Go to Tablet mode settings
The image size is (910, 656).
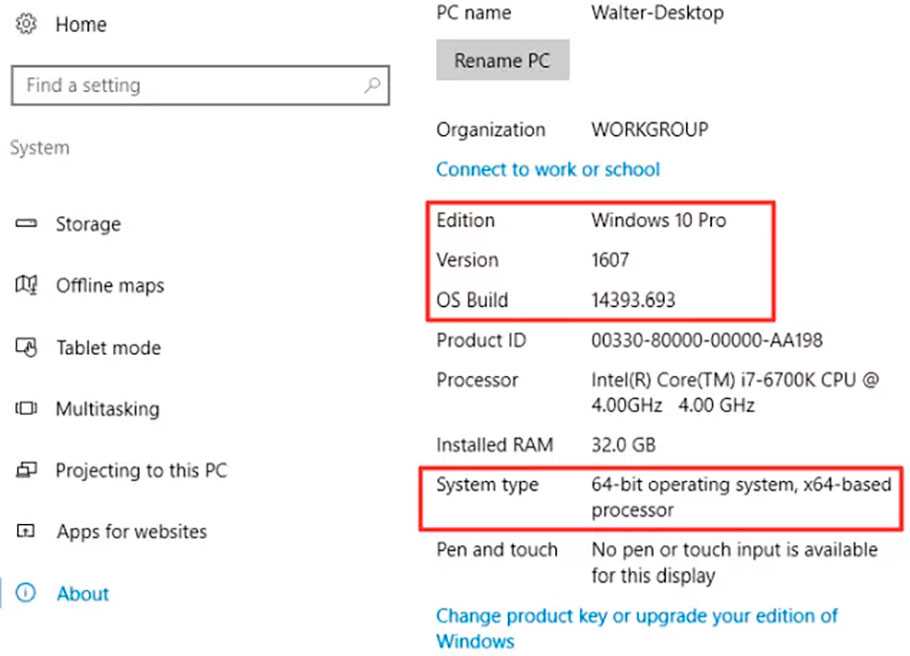108,348
